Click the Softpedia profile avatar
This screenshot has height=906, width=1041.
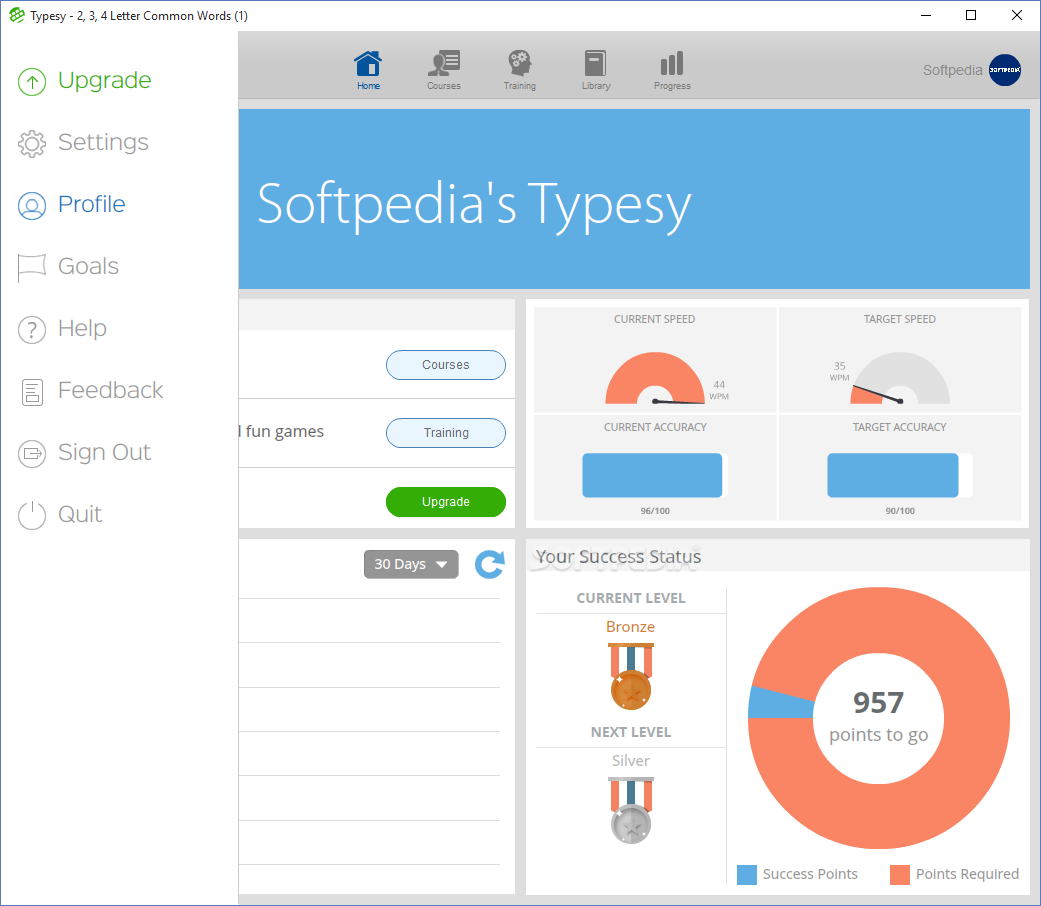(1004, 70)
